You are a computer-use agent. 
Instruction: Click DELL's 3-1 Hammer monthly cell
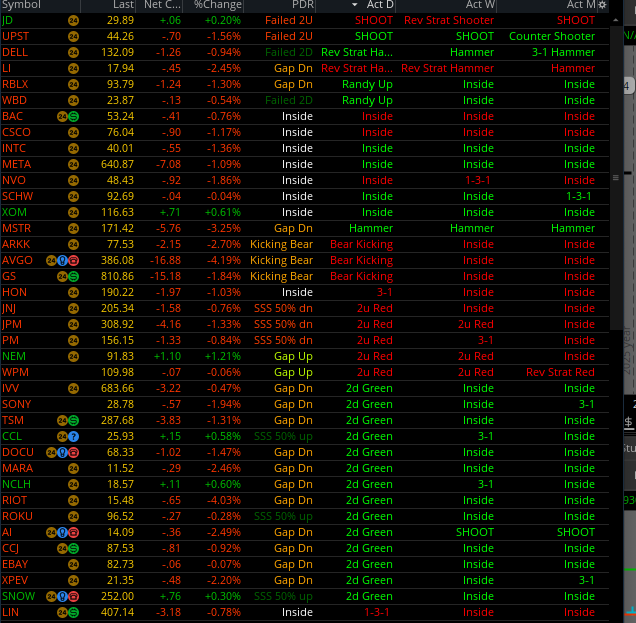tap(563, 53)
